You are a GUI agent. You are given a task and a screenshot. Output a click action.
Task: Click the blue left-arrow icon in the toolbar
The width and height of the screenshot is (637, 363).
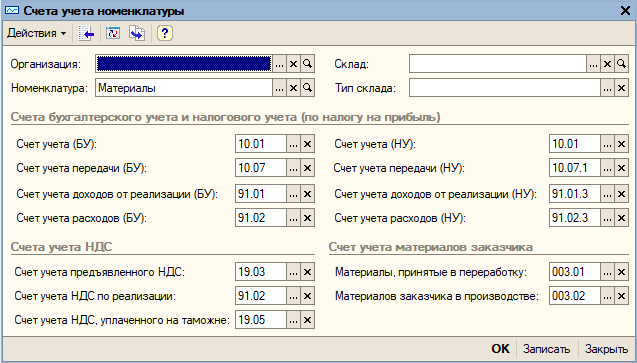tap(86, 33)
